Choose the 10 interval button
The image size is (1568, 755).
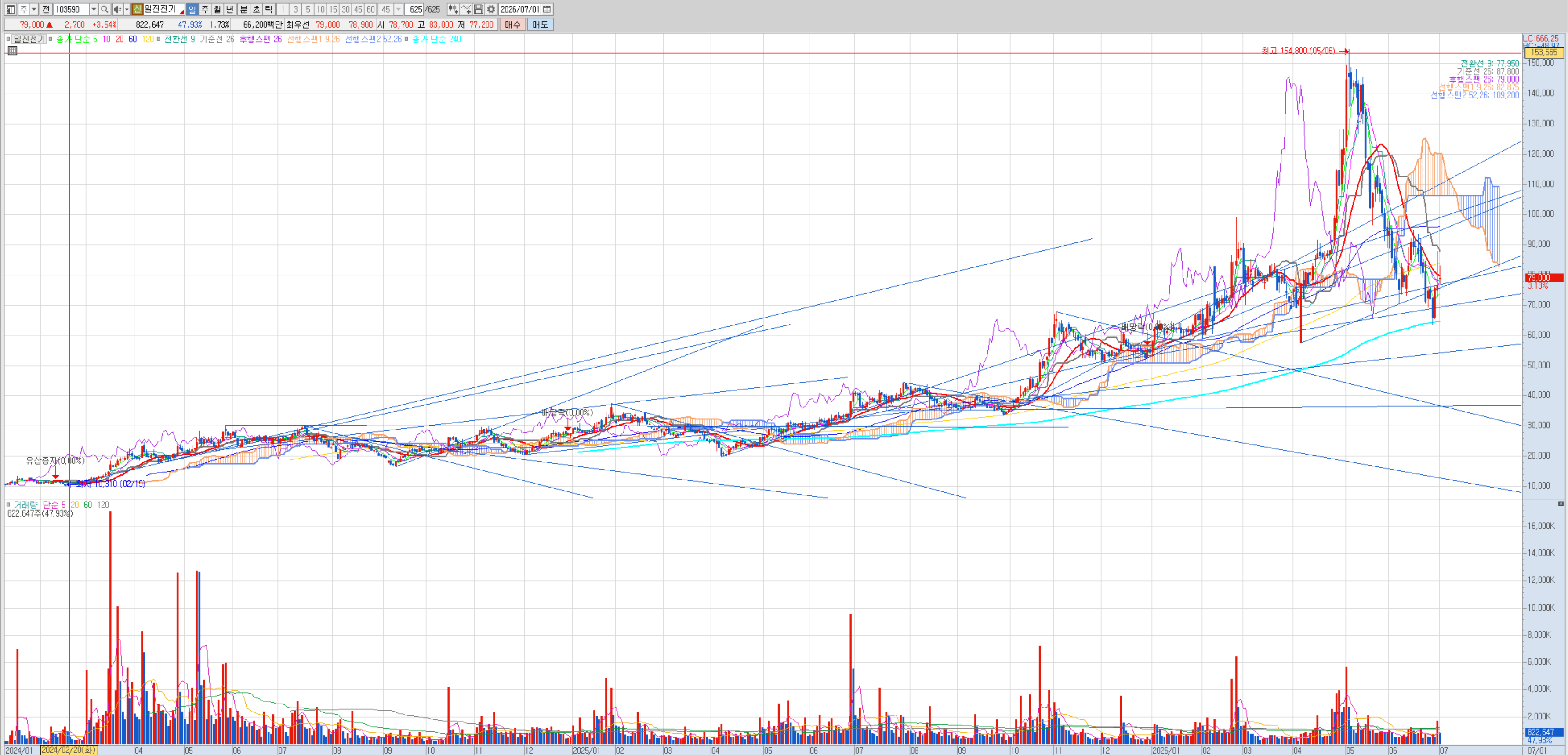tap(321, 9)
